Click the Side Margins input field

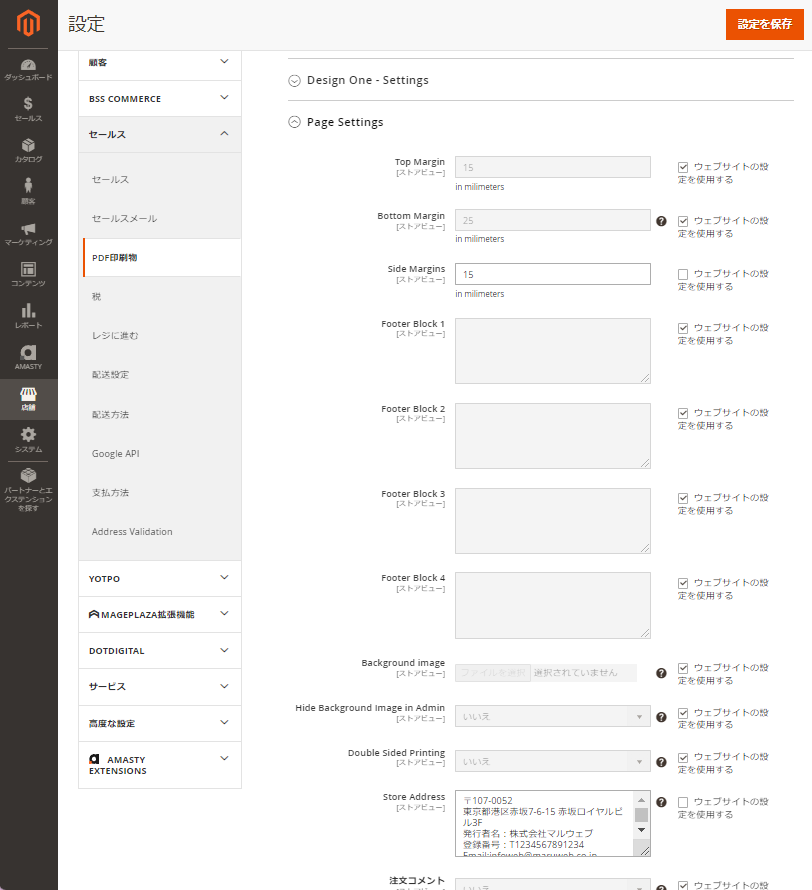553,274
